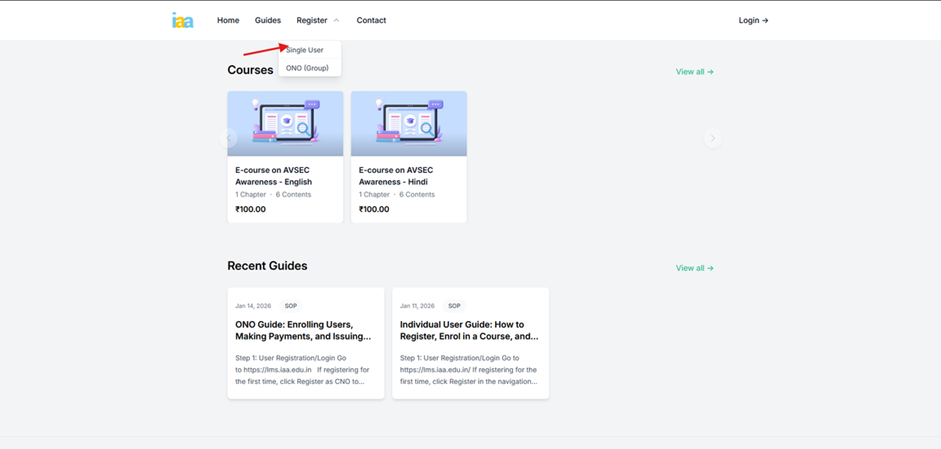Image resolution: width=941 pixels, height=449 pixels.
Task: Open the Contact page link
Action: click(371, 20)
